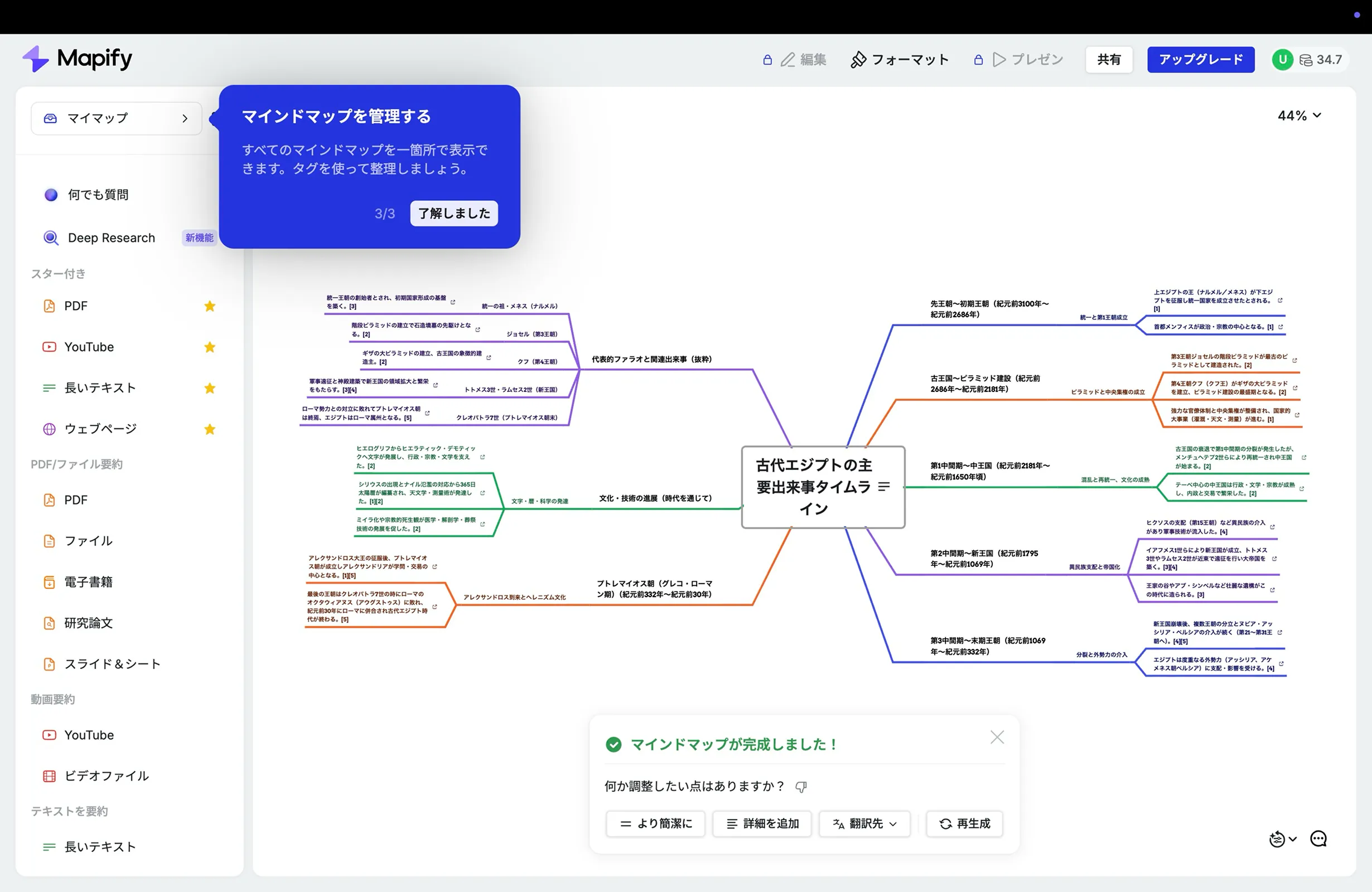Viewport: 1372px width, 892px height.
Task: Select スライド＆シート in the sidebar
Action: (112, 663)
